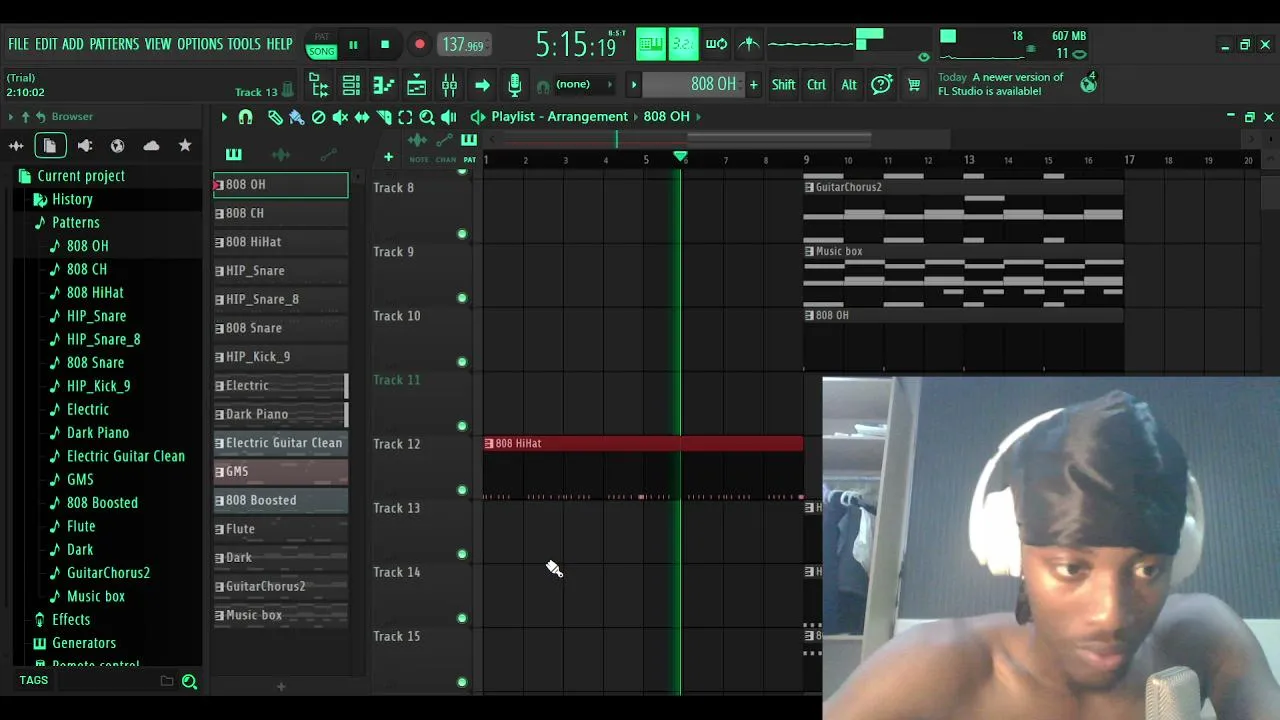Open the Playlist snap magnet options
The image size is (1280, 720).
coord(246,117)
